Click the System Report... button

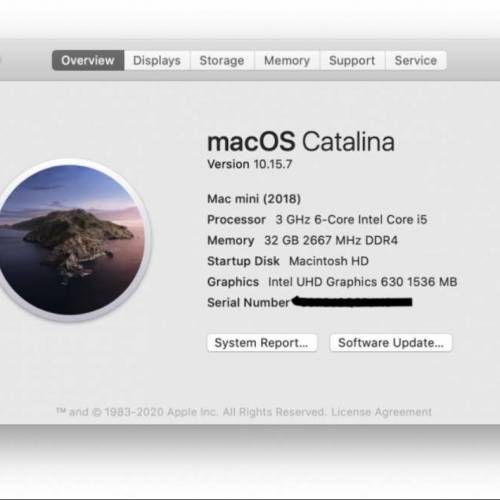pos(262,343)
